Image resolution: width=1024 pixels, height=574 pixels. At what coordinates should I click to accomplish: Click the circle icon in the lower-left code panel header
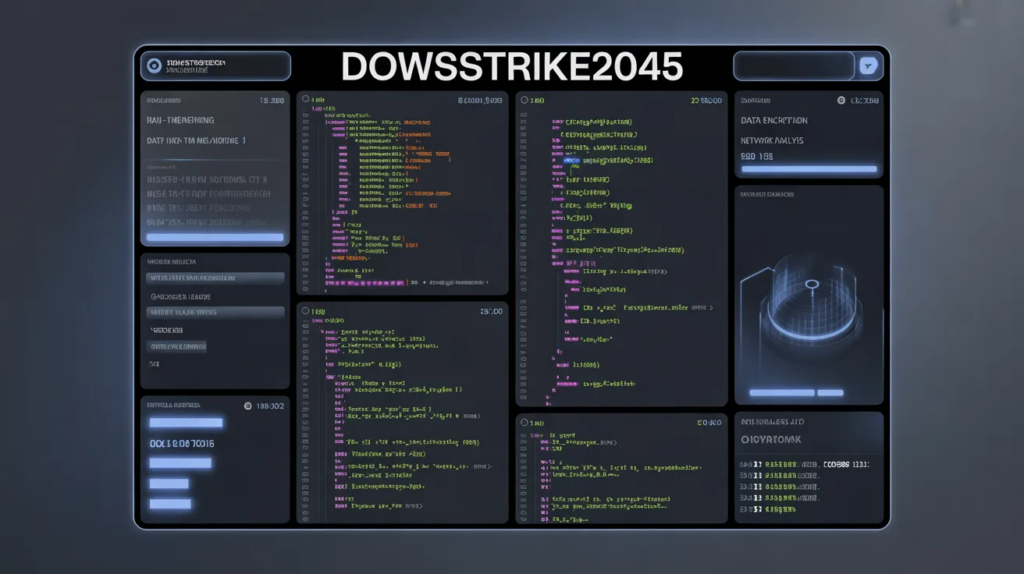[x=312, y=312]
